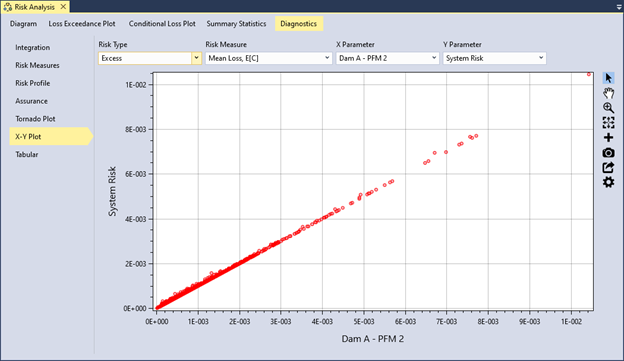This screenshot has height=361, width=624.
Task: Click the System Risk y-axis title
Action: coord(113,191)
